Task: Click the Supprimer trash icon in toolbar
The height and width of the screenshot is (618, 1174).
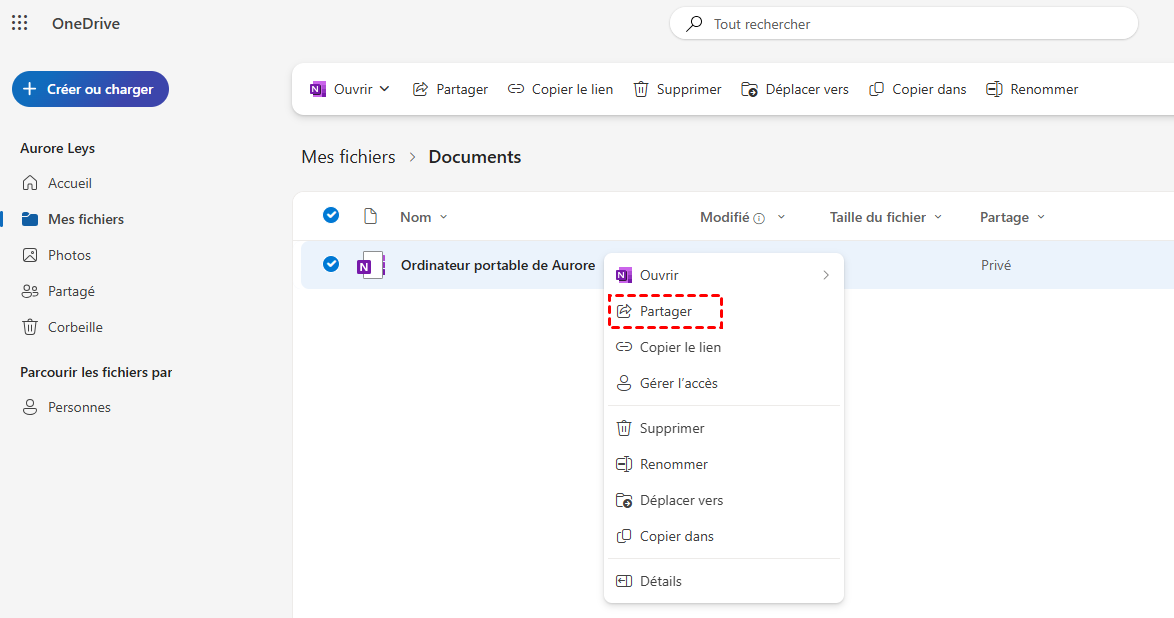Action: pos(641,89)
